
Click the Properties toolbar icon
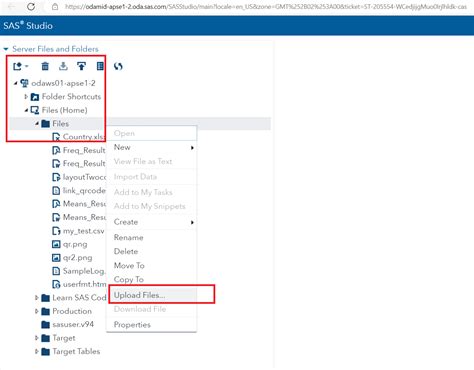[x=100, y=66]
